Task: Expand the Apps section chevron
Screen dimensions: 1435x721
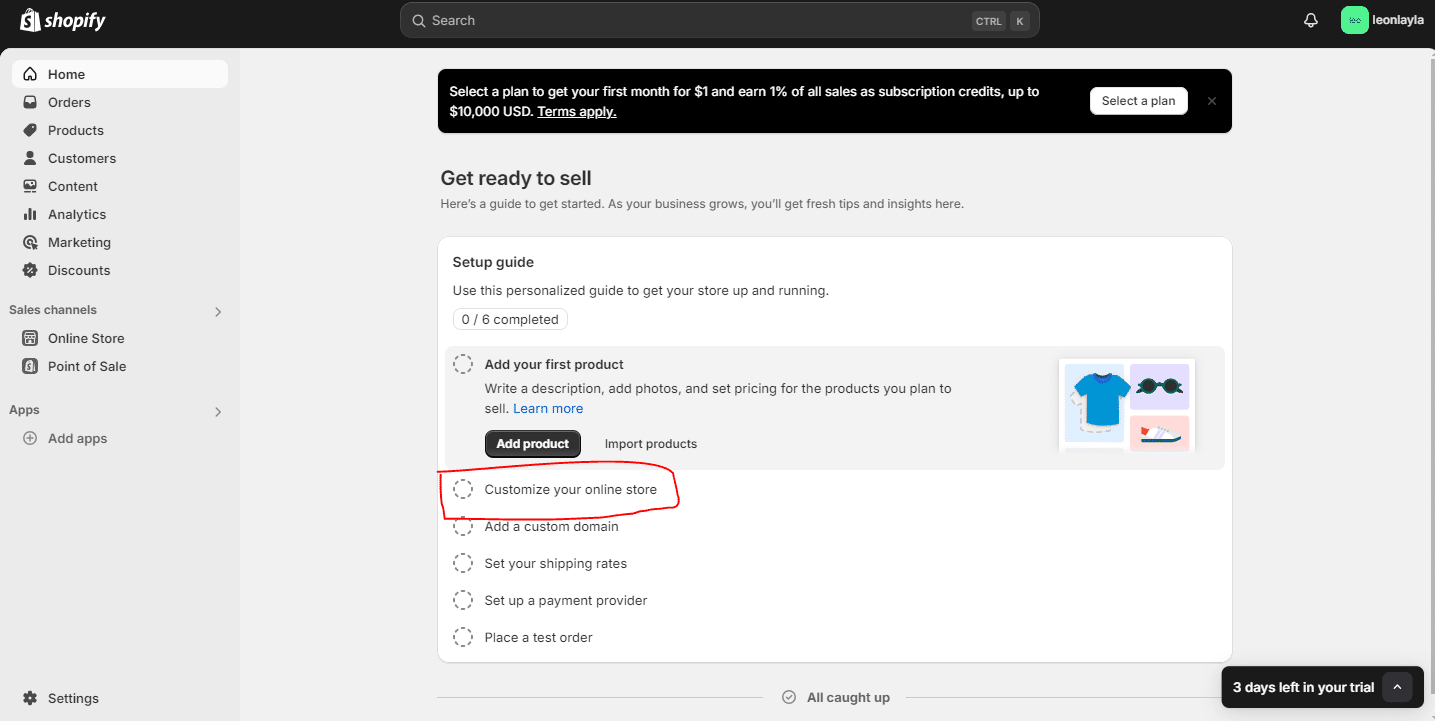Action: point(218,411)
